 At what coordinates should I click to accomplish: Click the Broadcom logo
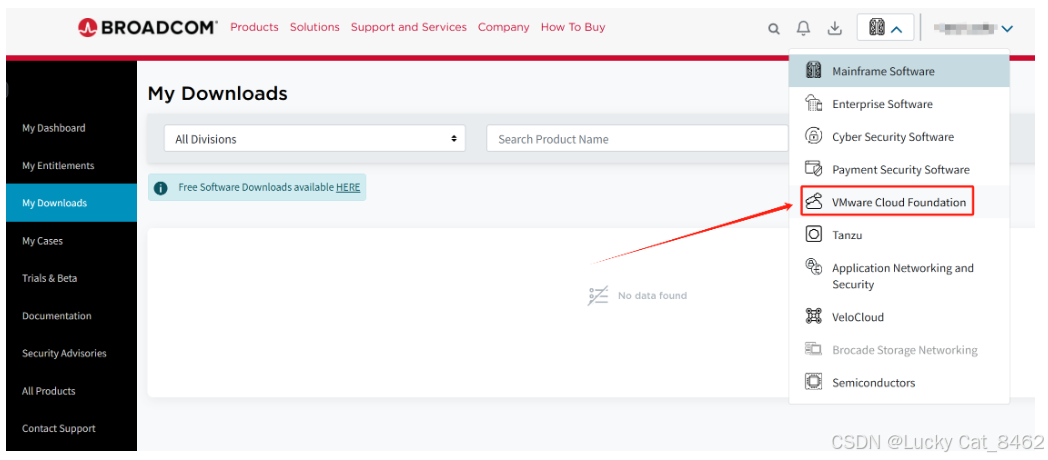click(148, 27)
